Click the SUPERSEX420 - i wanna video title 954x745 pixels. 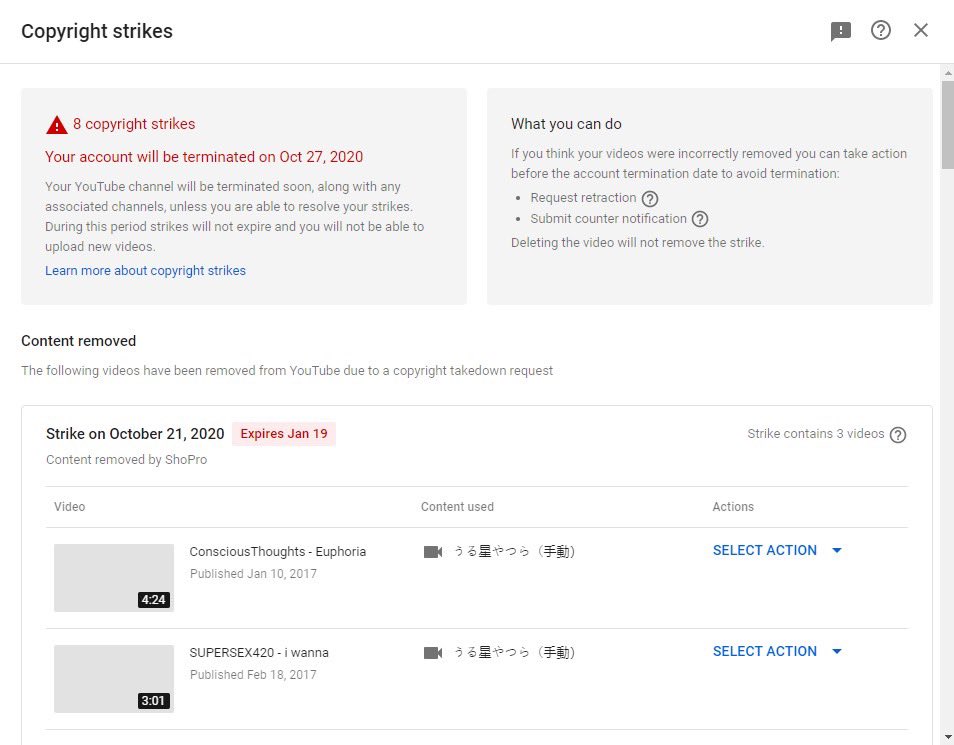coord(259,652)
